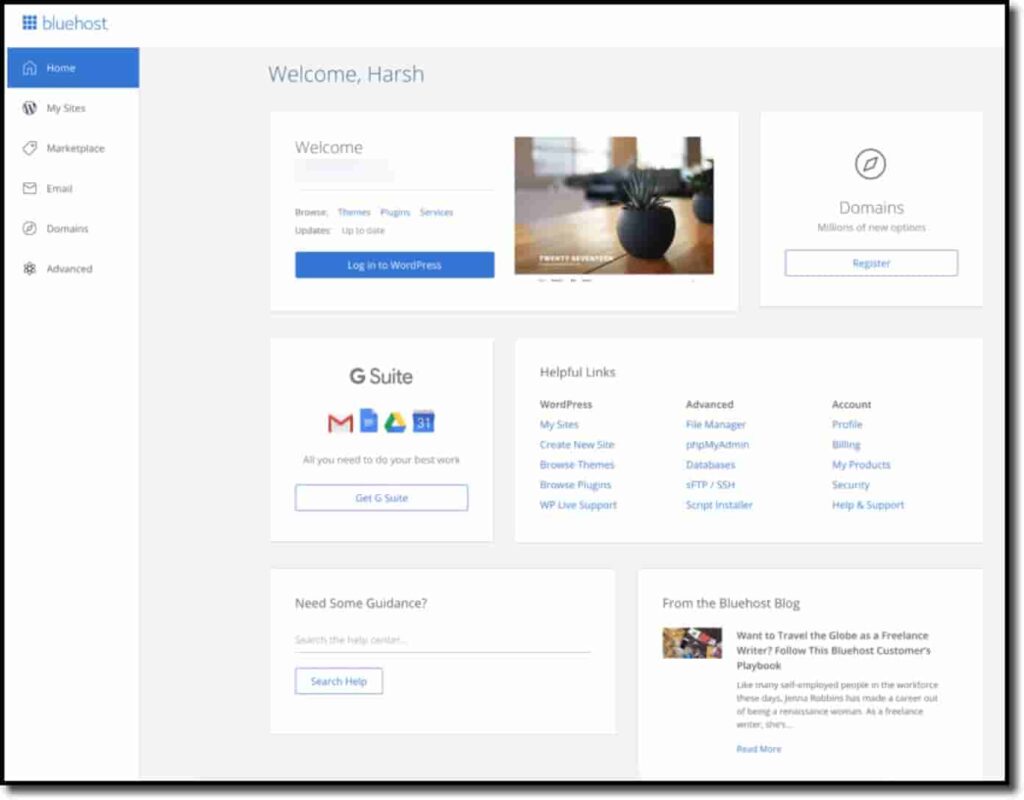The height and width of the screenshot is (800, 1024).
Task: Click the 'Need Some Guidance?' heading
Action: (361, 603)
